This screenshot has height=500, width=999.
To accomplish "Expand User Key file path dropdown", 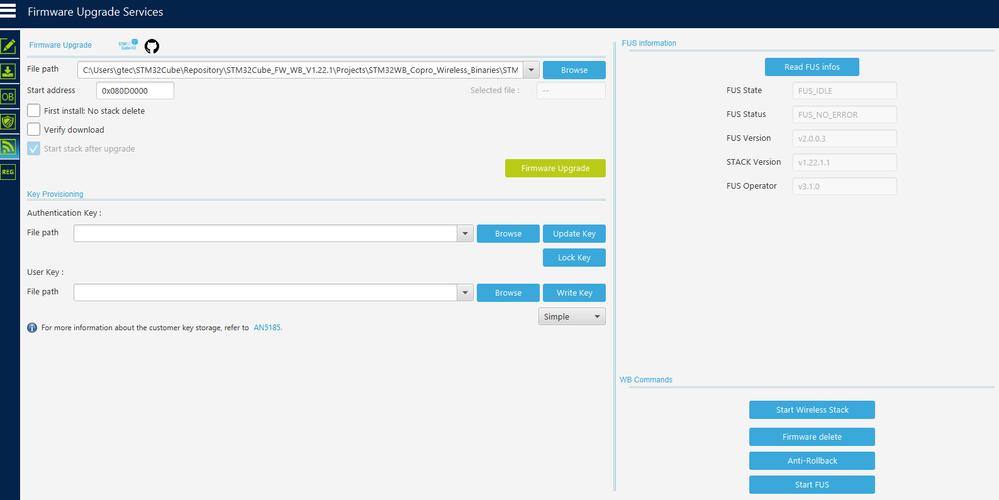I will coord(466,293).
